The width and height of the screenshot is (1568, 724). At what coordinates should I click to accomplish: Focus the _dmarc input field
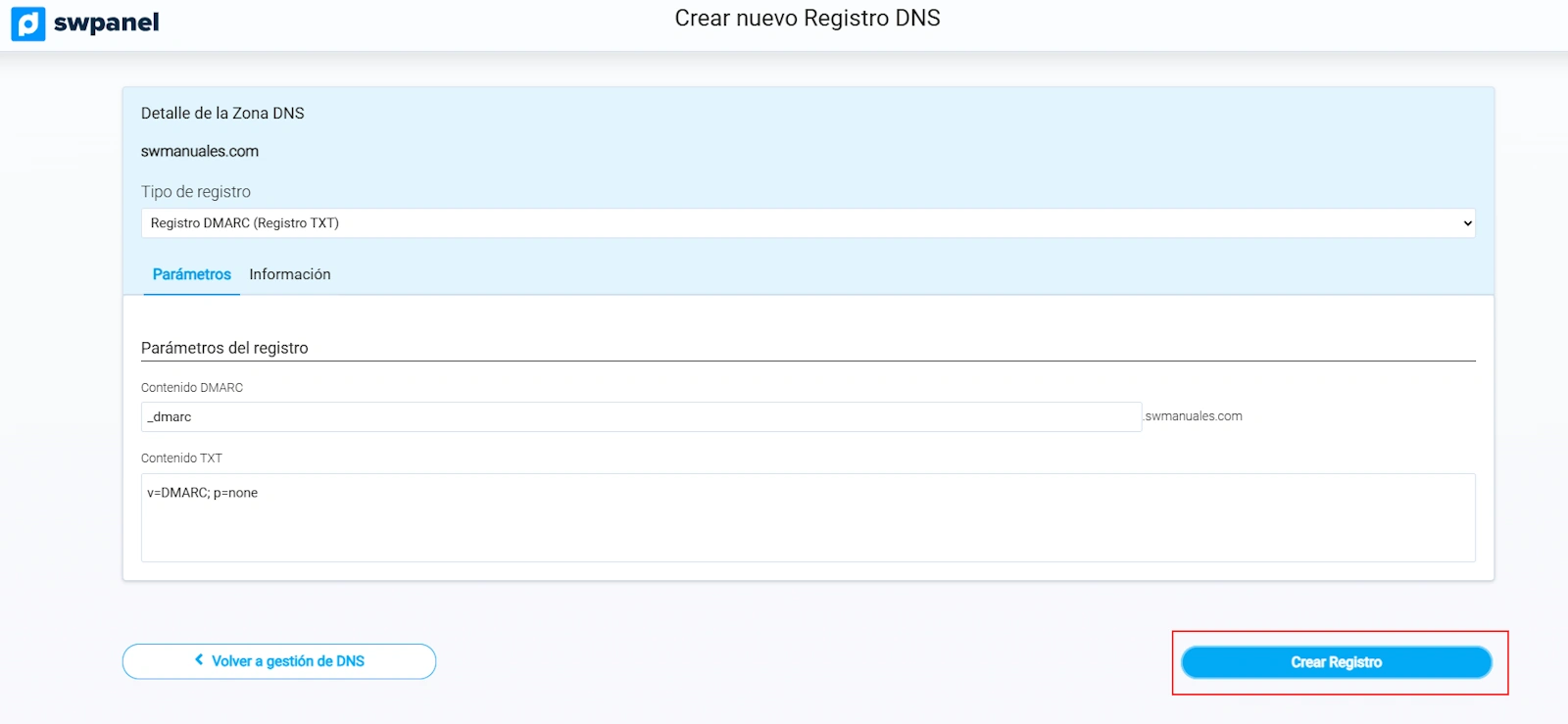(x=640, y=417)
